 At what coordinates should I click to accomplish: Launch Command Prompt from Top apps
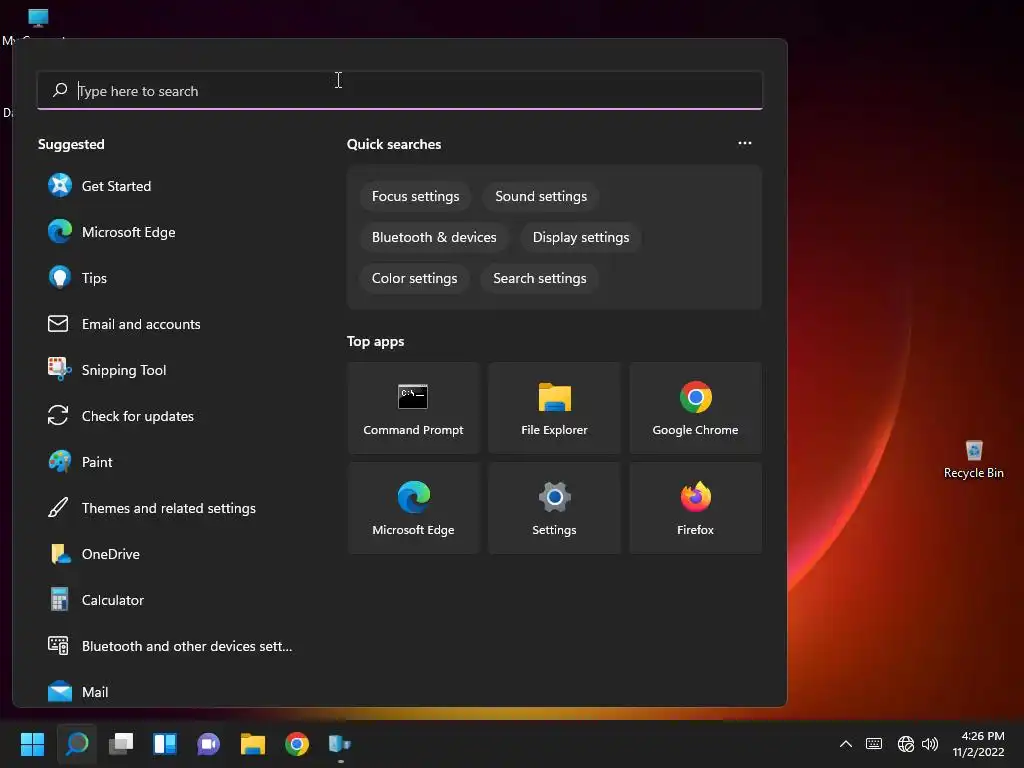pyautogui.click(x=413, y=408)
